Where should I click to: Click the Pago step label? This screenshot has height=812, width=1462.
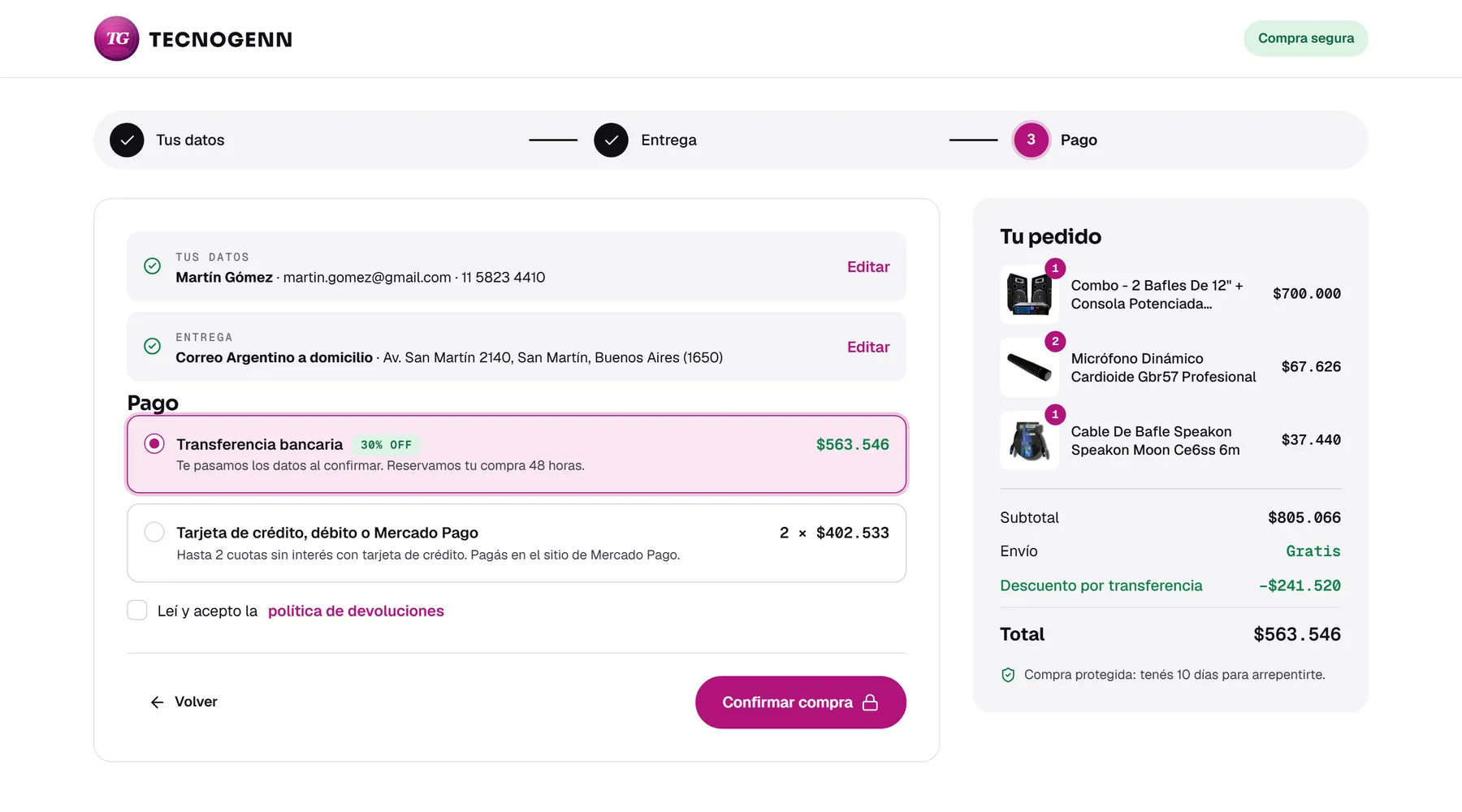1079,140
